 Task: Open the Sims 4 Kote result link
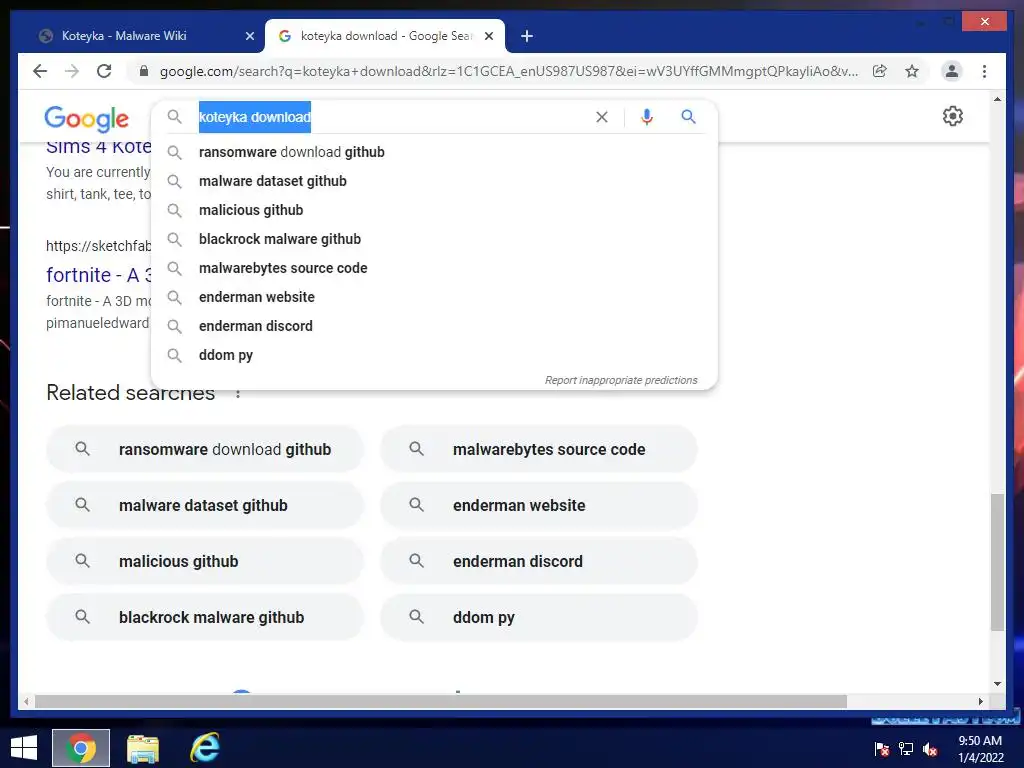point(98,148)
